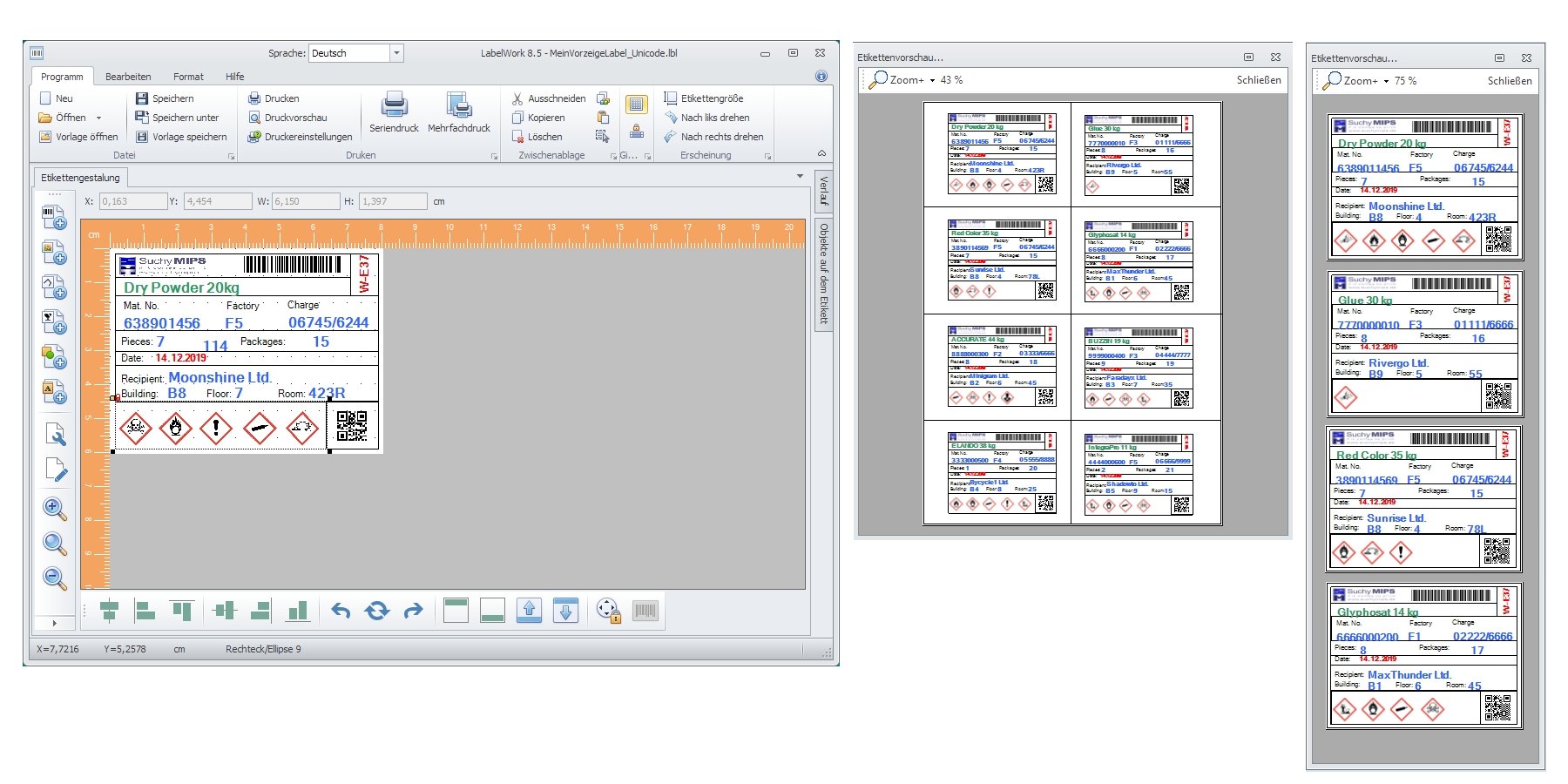Expand the left toolbar overflow arrow
The image size is (1568, 784).
click(54, 623)
